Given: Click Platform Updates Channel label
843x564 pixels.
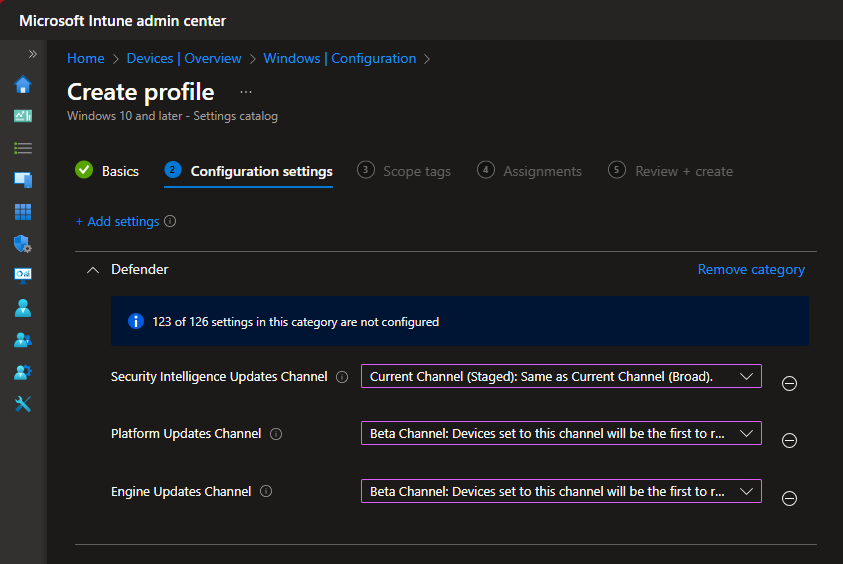Looking at the screenshot, I should (186, 433).
